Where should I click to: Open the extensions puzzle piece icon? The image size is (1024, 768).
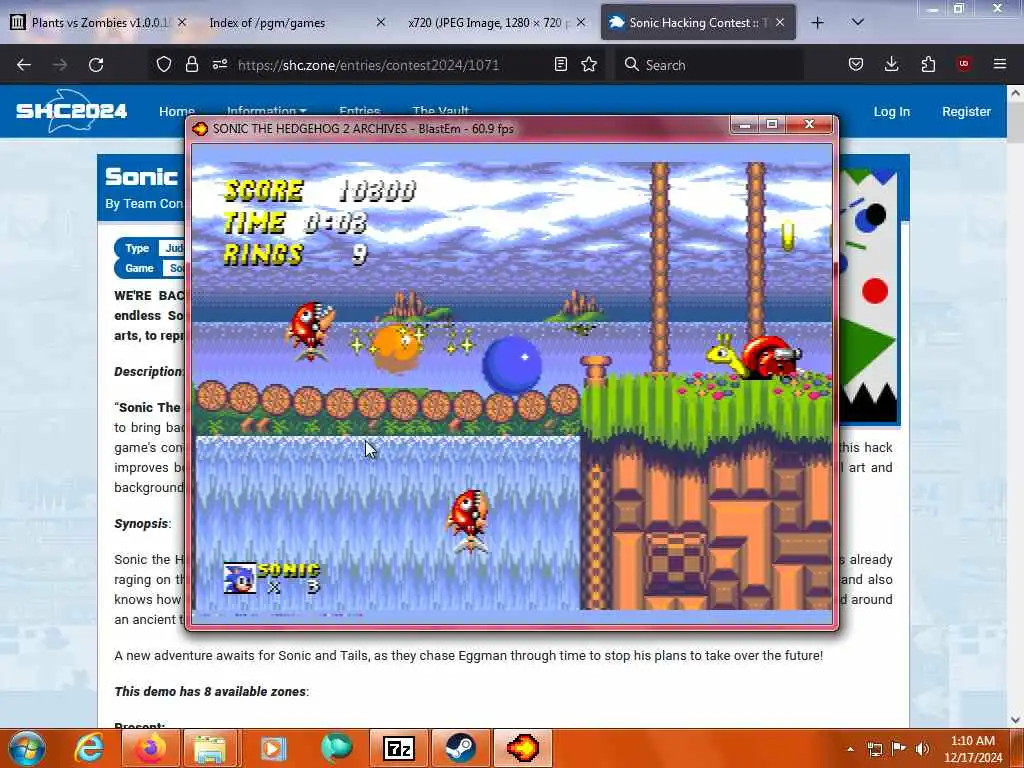pyautogui.click(x=928, y=64)
